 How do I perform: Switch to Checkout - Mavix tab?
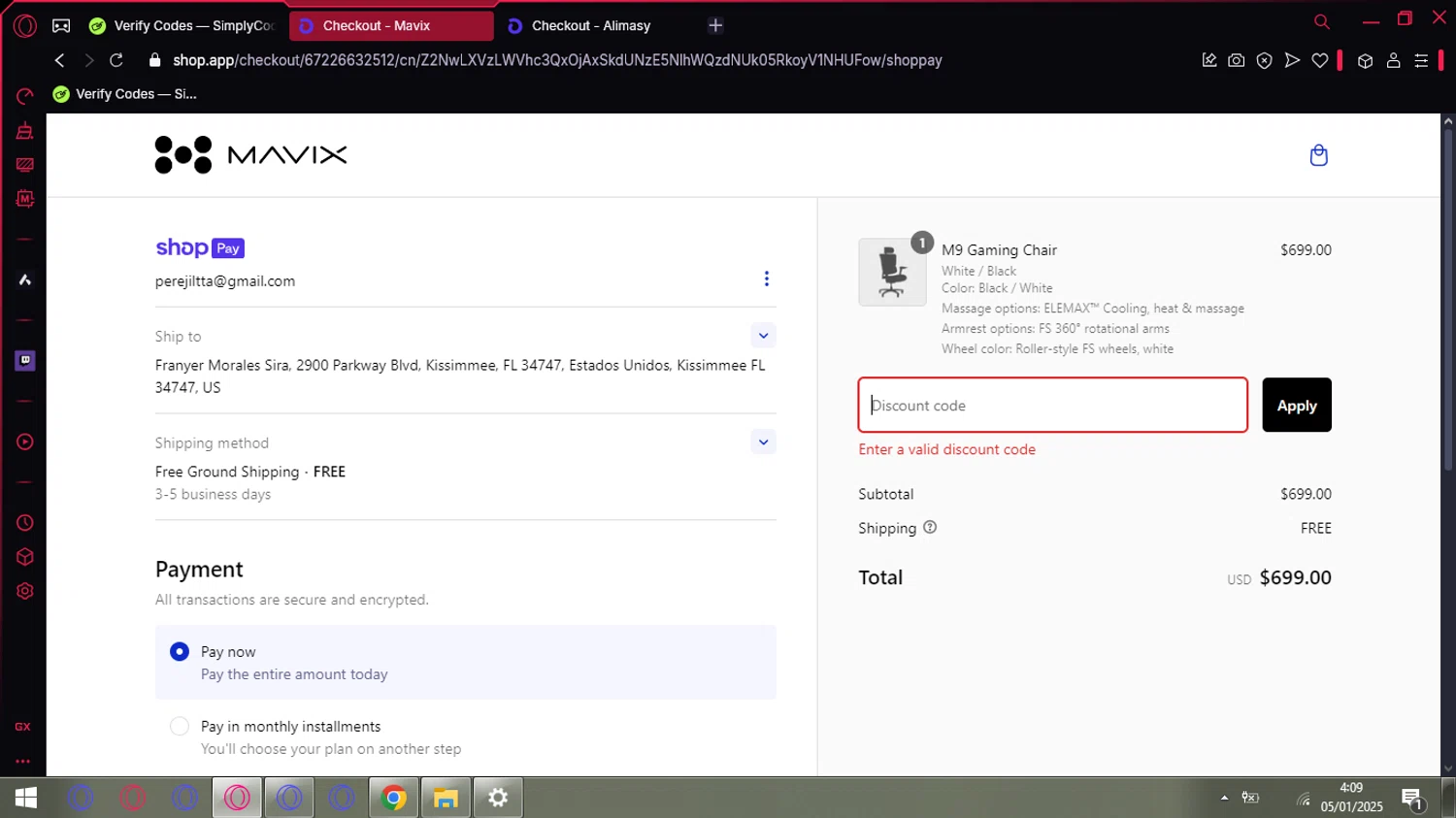coord(392,26)
